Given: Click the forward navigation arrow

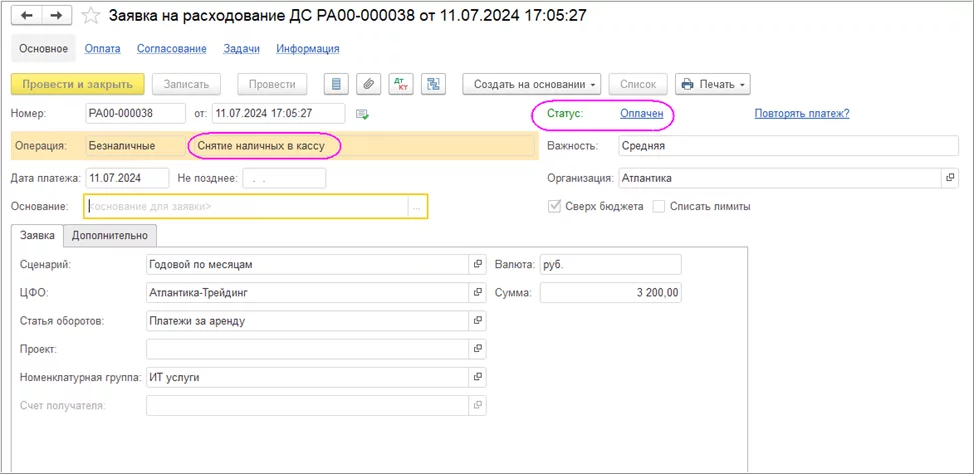Looking at the screenshot, I should (56, 15).
